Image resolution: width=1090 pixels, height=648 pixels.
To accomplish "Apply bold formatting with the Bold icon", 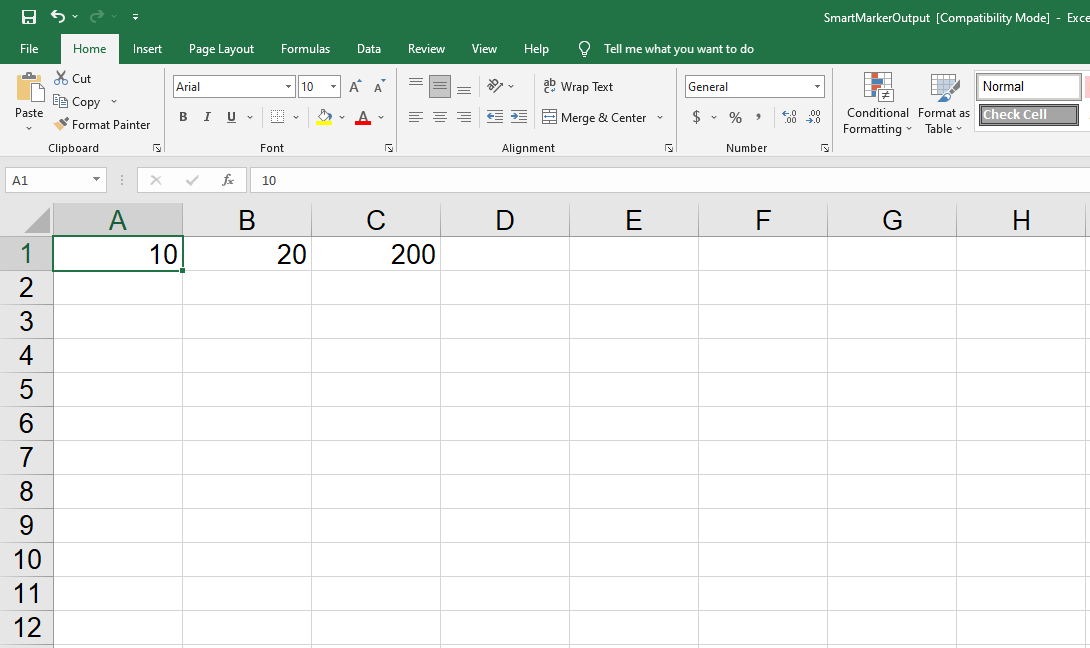I will [183, 117].
